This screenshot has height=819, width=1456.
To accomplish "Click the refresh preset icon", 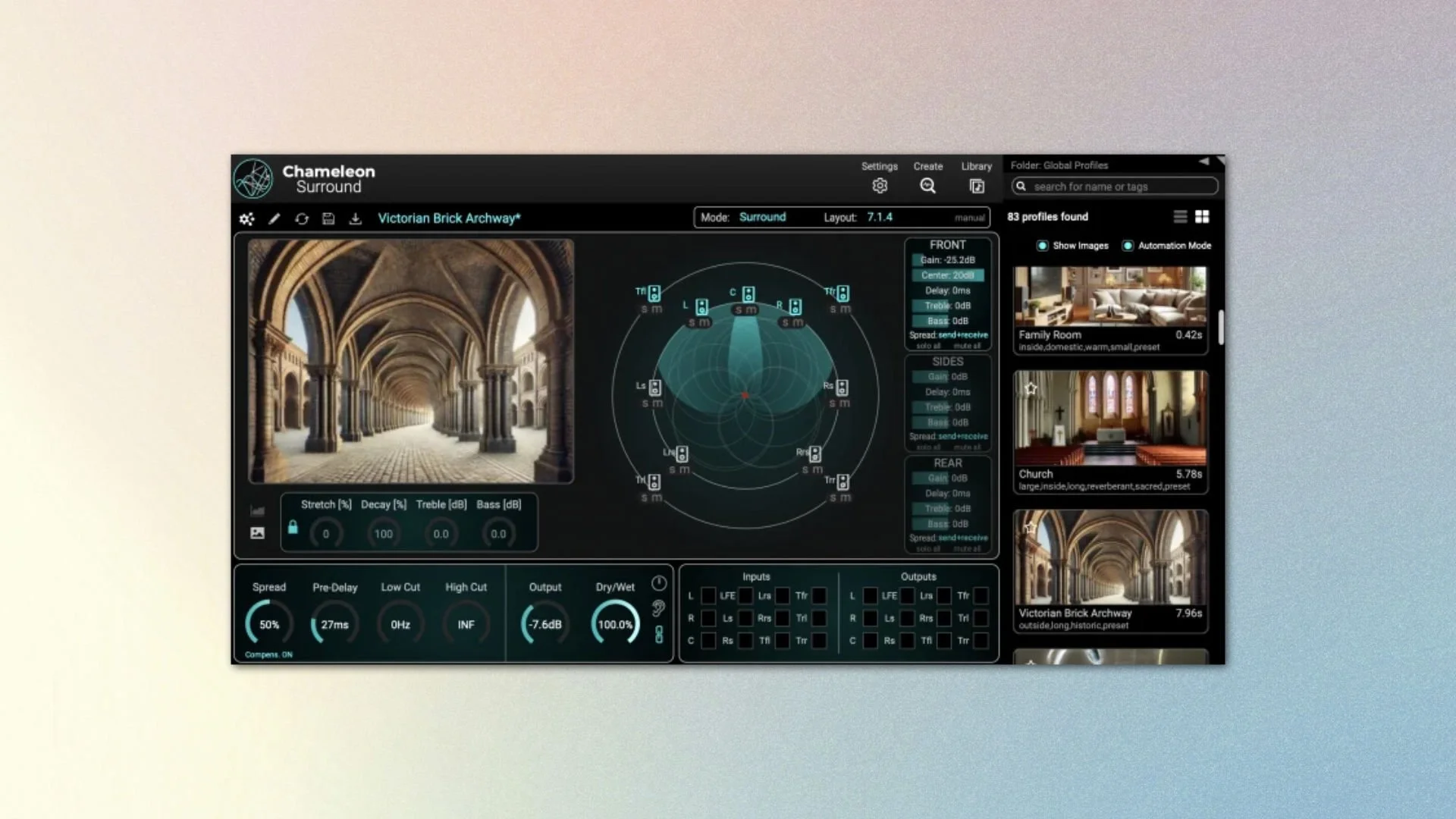I will (x=302, y=219).
